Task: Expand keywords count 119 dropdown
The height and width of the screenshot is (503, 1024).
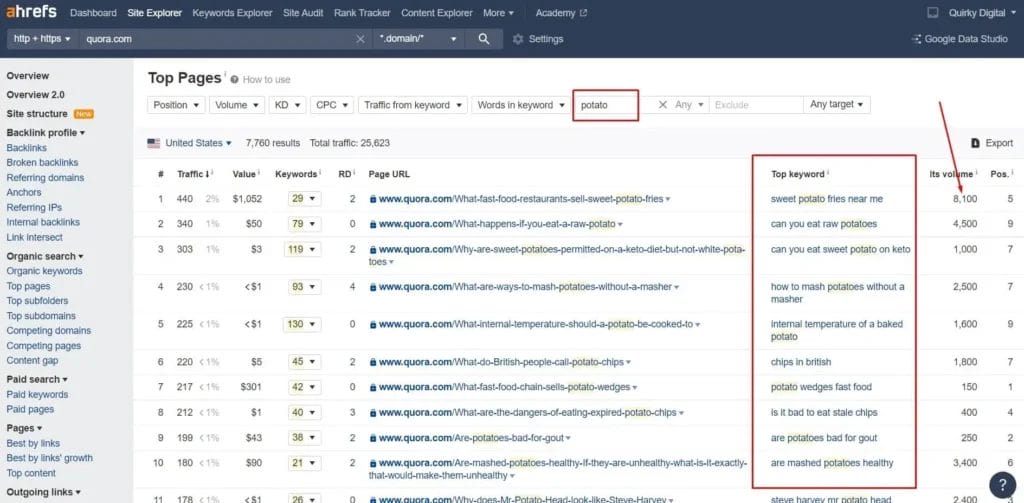Action: [302, 249]
